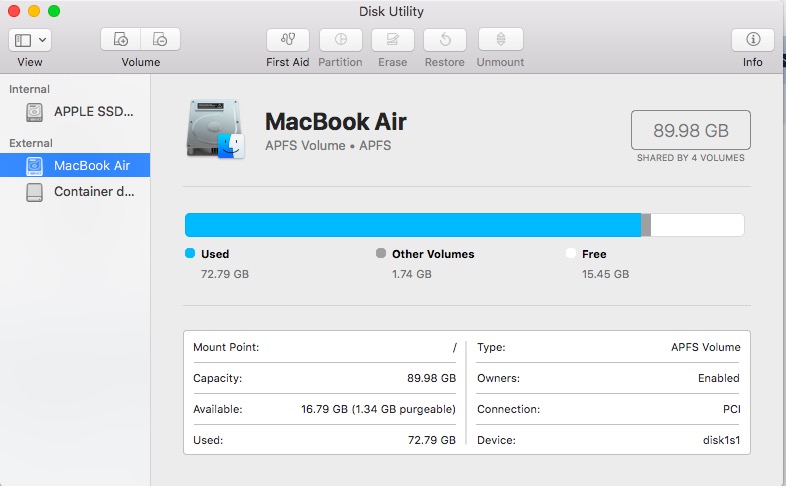The width and height of the screenshot is (786, 486).
Task: Click the Erase toolbar icon
Action: (x=392, y=40)
